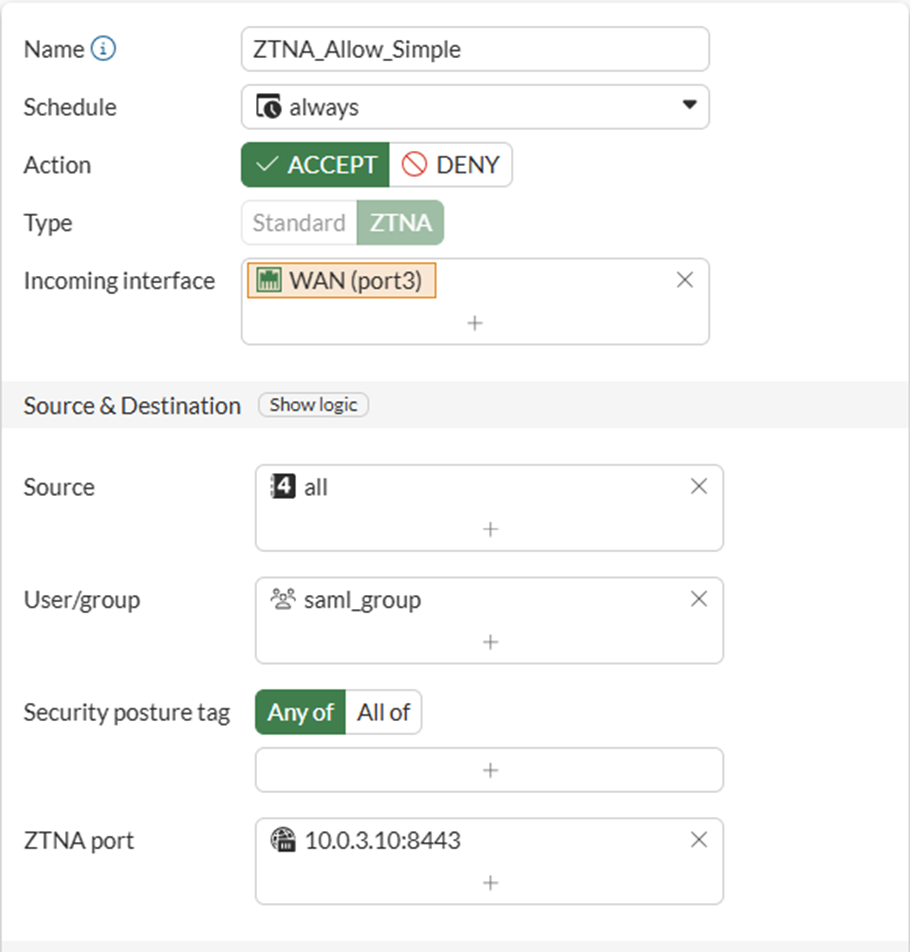The image size is (910, 952).
Task: Add a ZTNA port entry with plus icon
Action: tap(489, 883)
